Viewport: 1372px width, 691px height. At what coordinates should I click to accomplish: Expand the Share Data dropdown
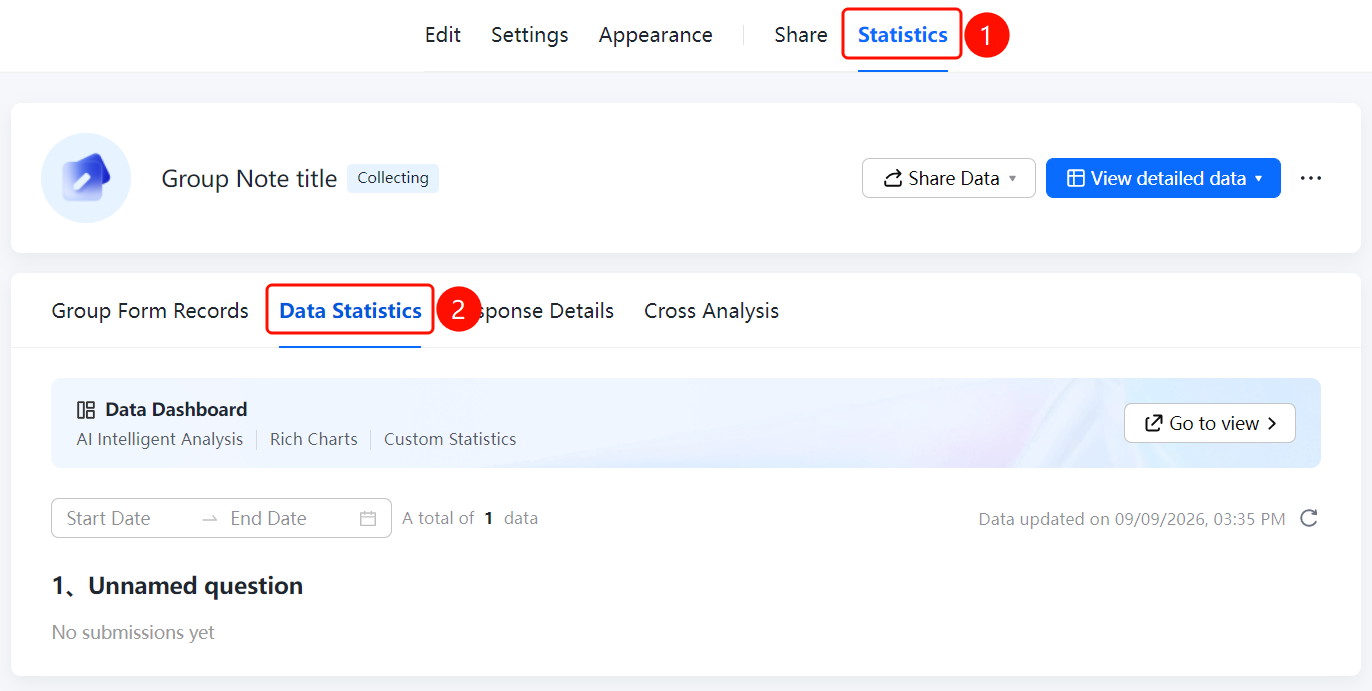(x=949, y=178)
